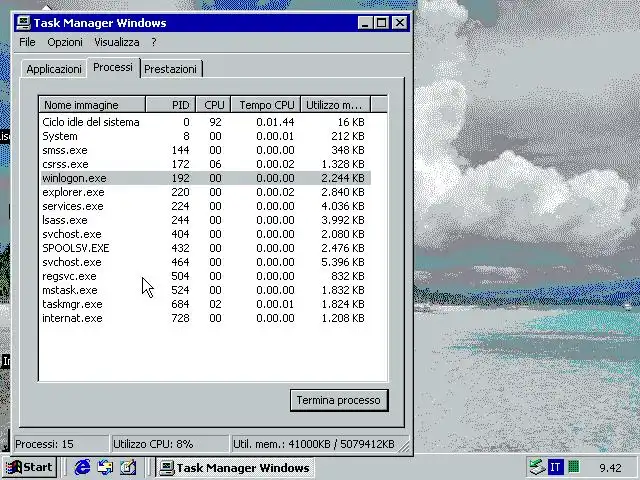The width and height of the screenshot is (640, 480).
Task: Click the Util. mem. status panel
Action: [x=313, y=444]
